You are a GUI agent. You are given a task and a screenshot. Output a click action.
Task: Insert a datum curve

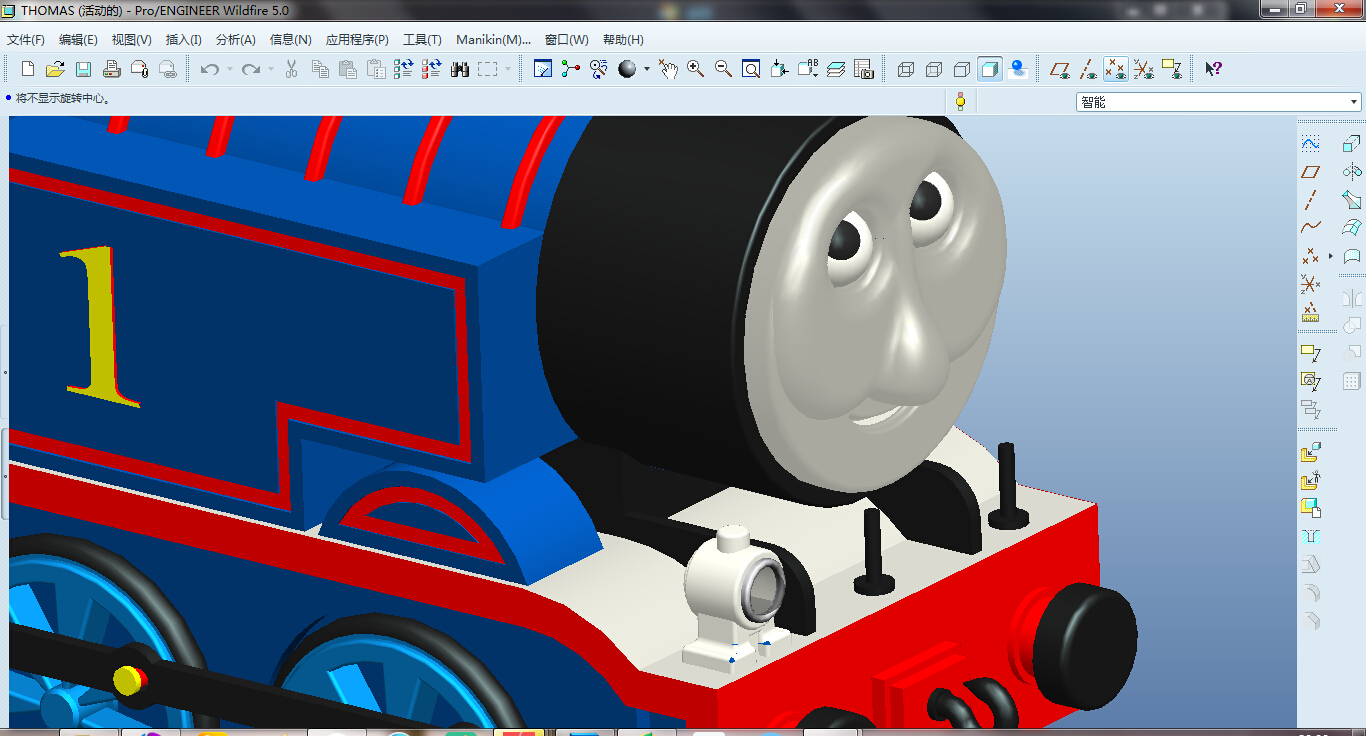click(1310, 228)
